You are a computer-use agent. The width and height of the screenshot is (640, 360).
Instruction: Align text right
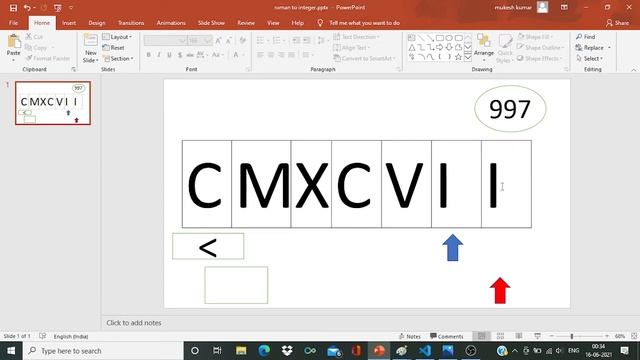click(x=281, y=55)
